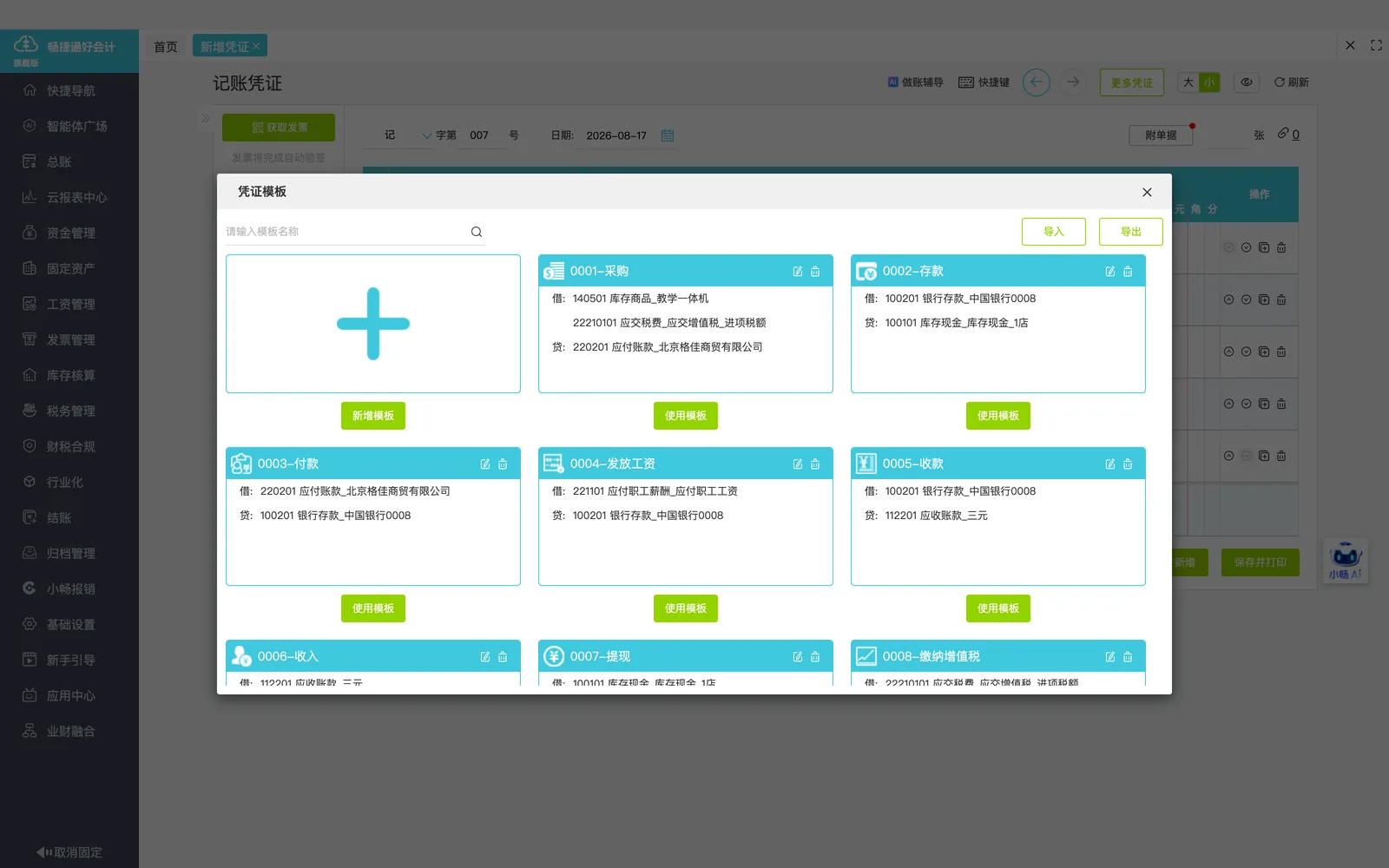Edit the 0004-发放工资 template
The width and height of the screenshot is (1389, 868).
798,464
